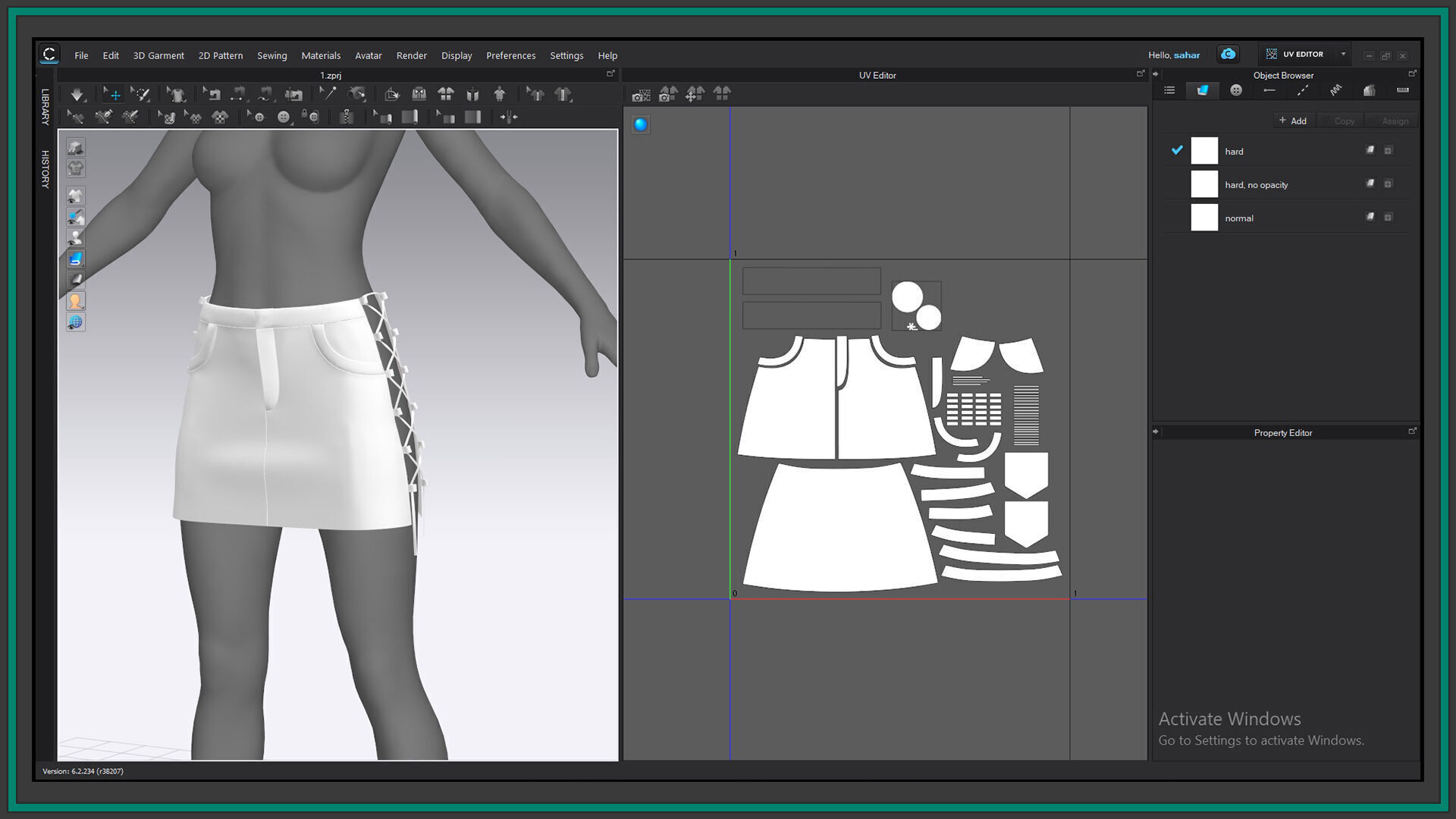
Task: Click the fourth UV Editor garment icon
Action: (722, 94)
